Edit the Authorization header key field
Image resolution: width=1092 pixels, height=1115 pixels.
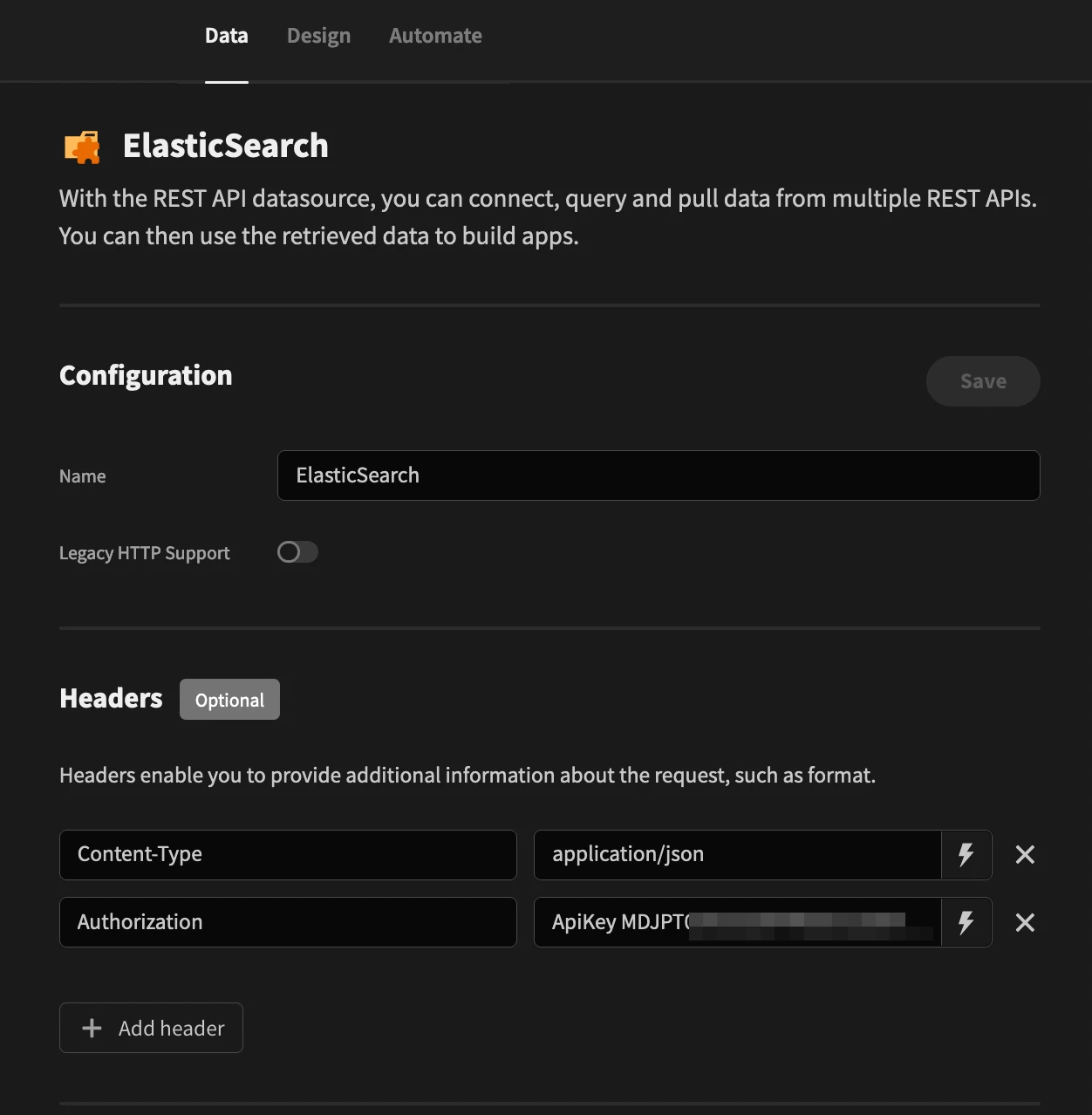[x=288, y=922]
